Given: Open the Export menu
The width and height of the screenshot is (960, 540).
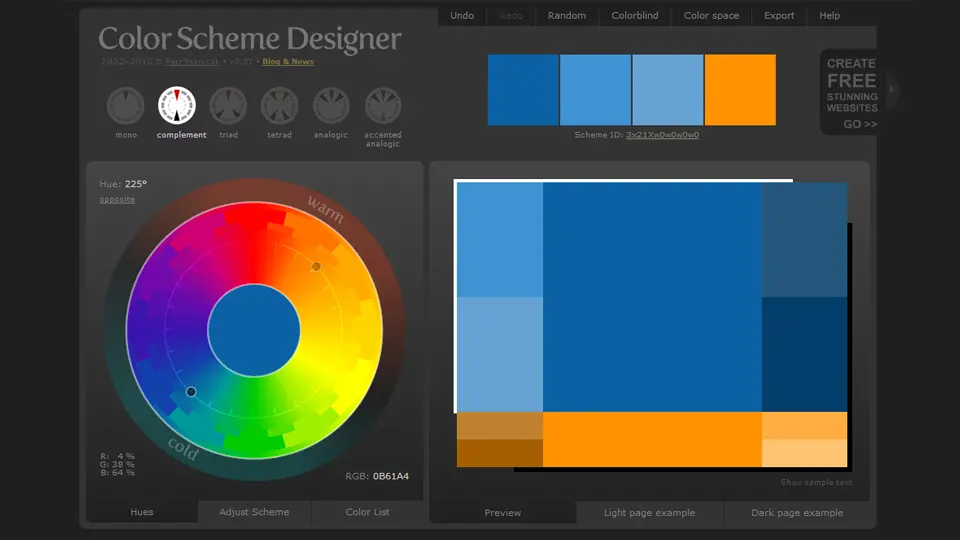Looking at the screenshot, I should point(779,16).
